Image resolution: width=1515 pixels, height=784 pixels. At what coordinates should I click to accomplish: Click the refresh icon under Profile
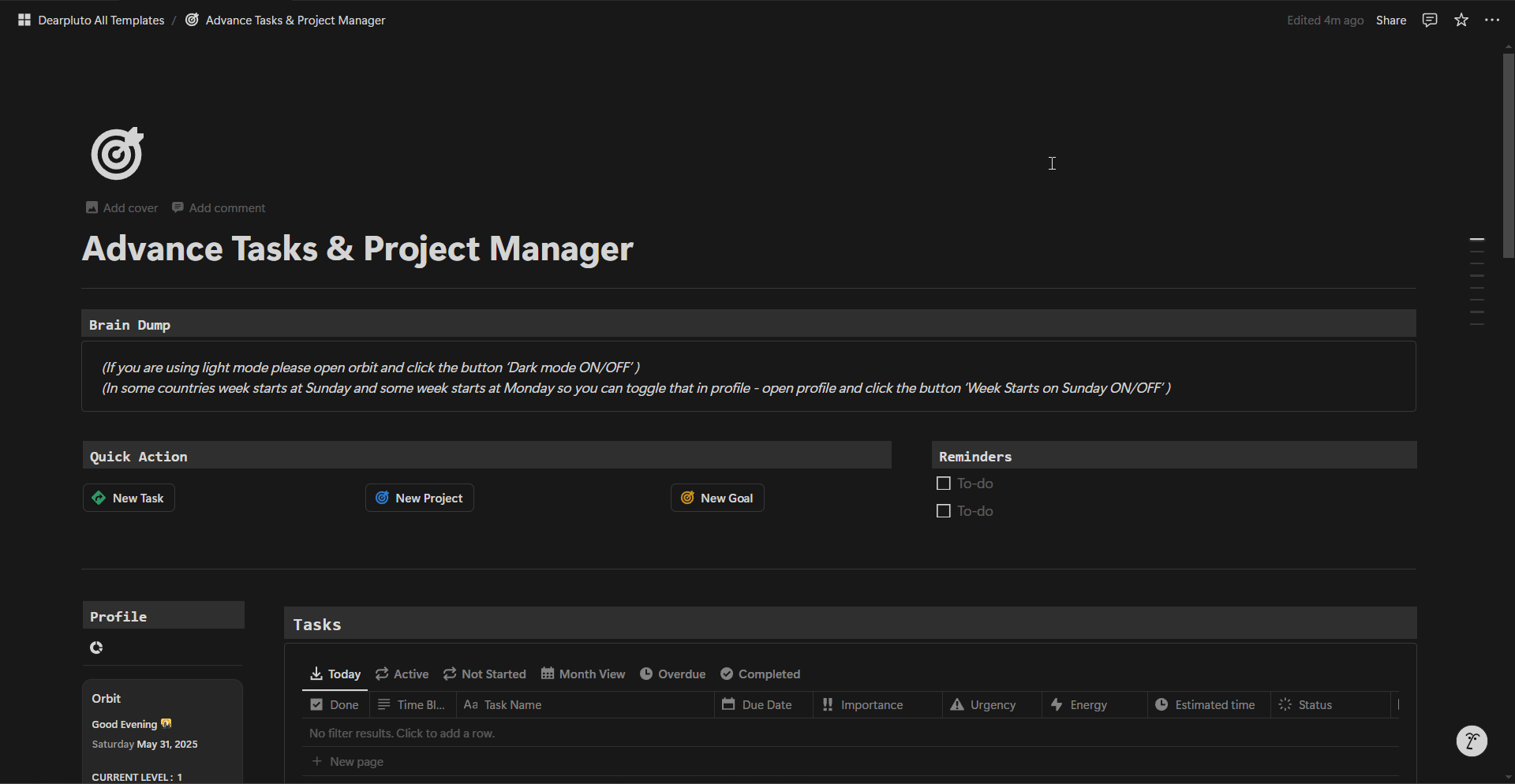pos(96,648)
